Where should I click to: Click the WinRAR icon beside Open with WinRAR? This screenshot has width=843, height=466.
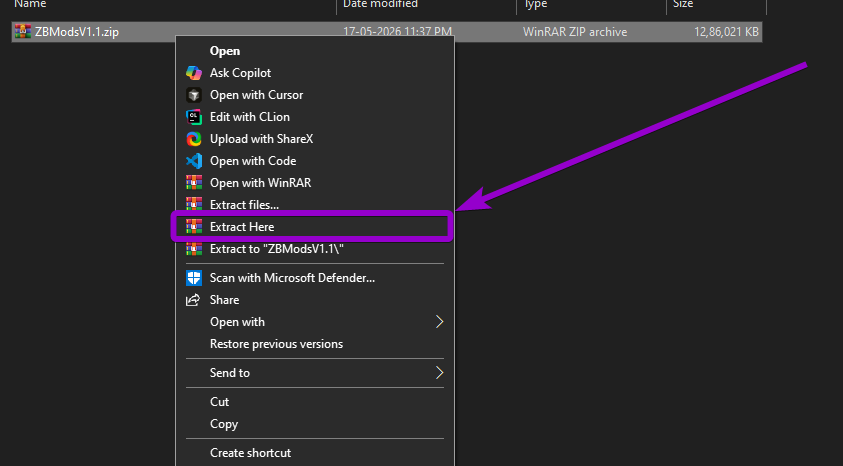pos(194,183)
